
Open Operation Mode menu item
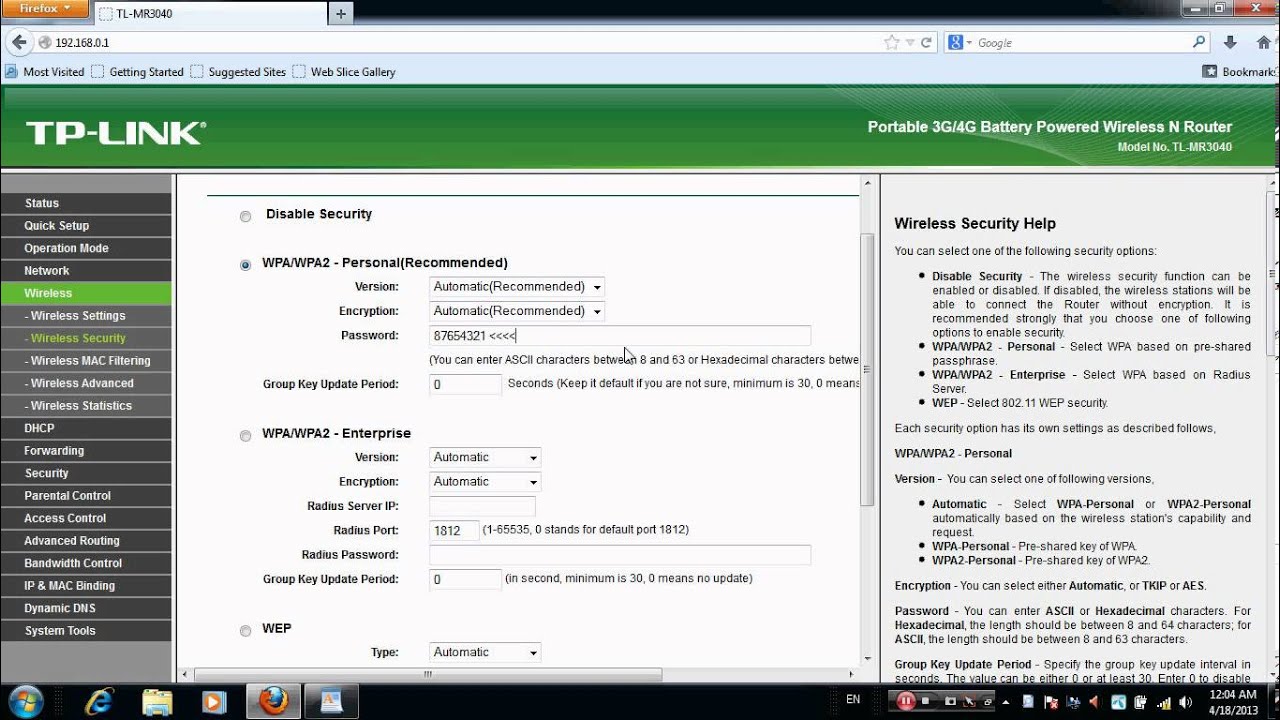(x=86, y=248)
